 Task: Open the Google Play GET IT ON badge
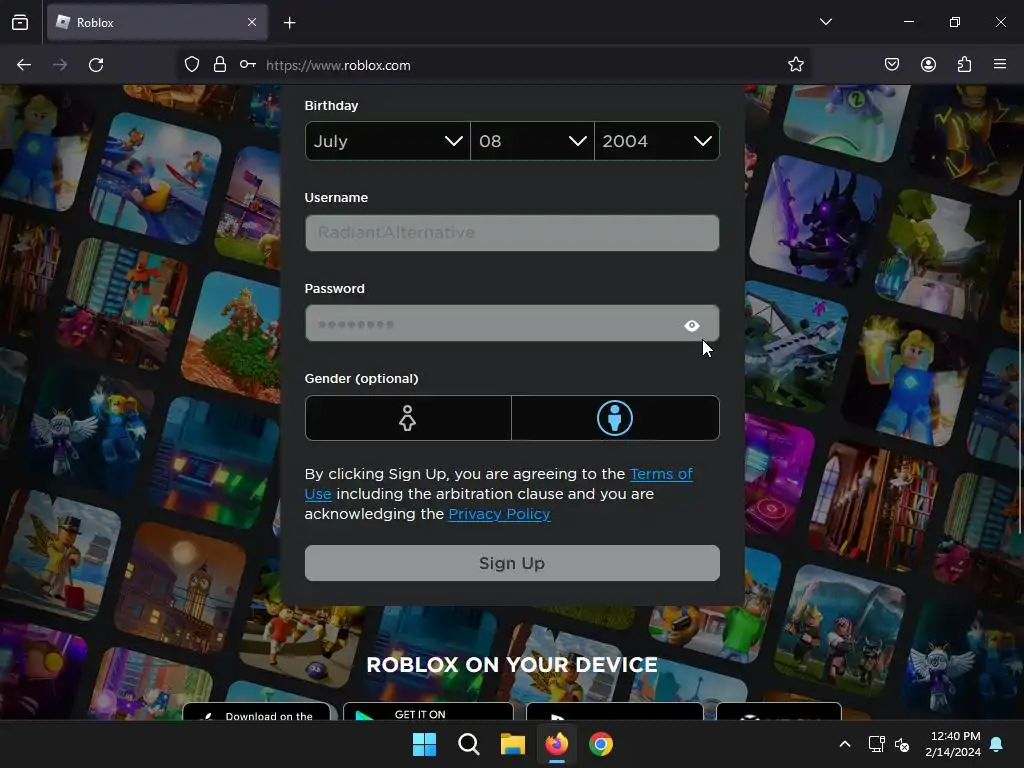point(428,711)
